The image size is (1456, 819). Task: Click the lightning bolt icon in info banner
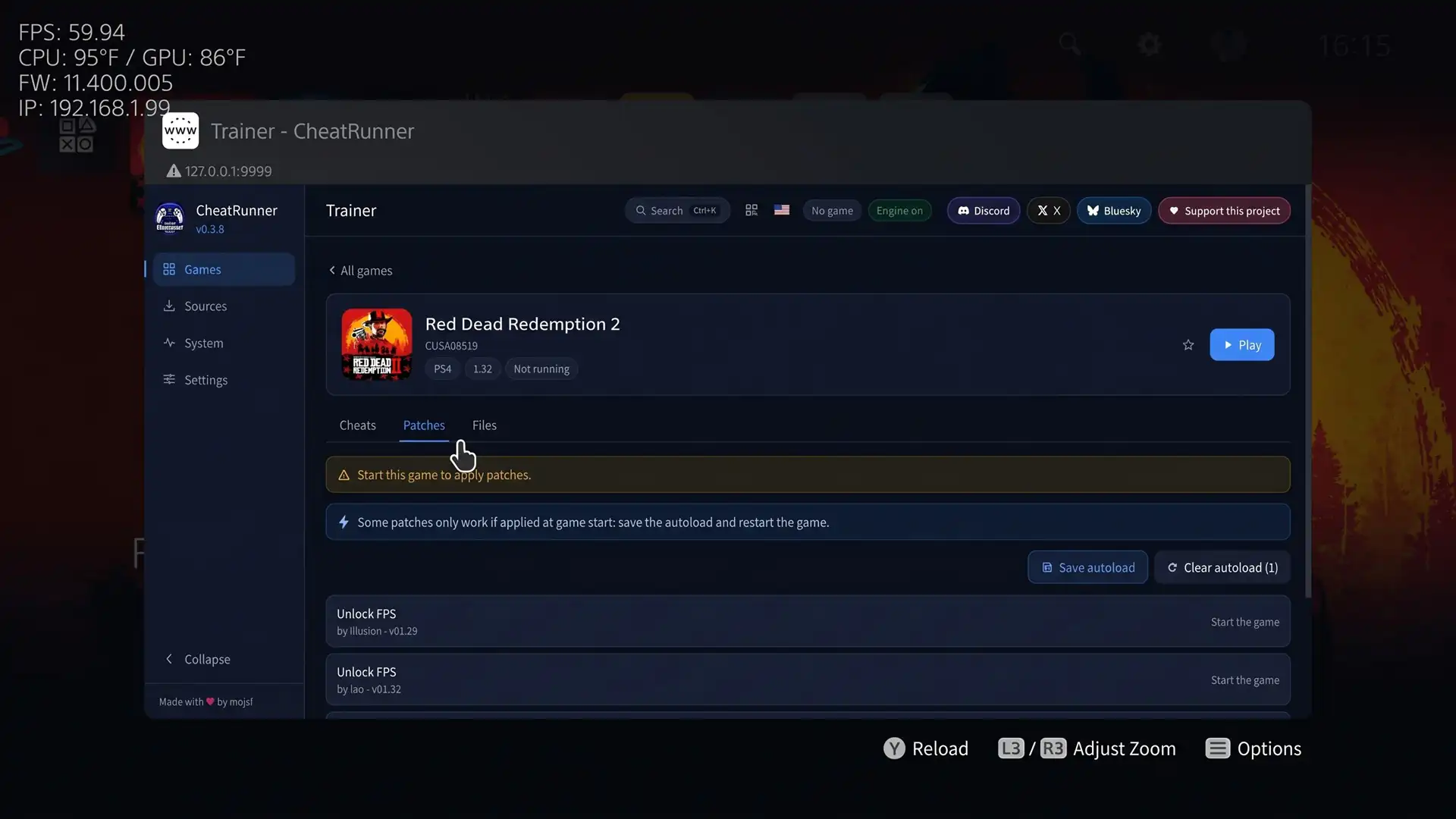[344, 522]
